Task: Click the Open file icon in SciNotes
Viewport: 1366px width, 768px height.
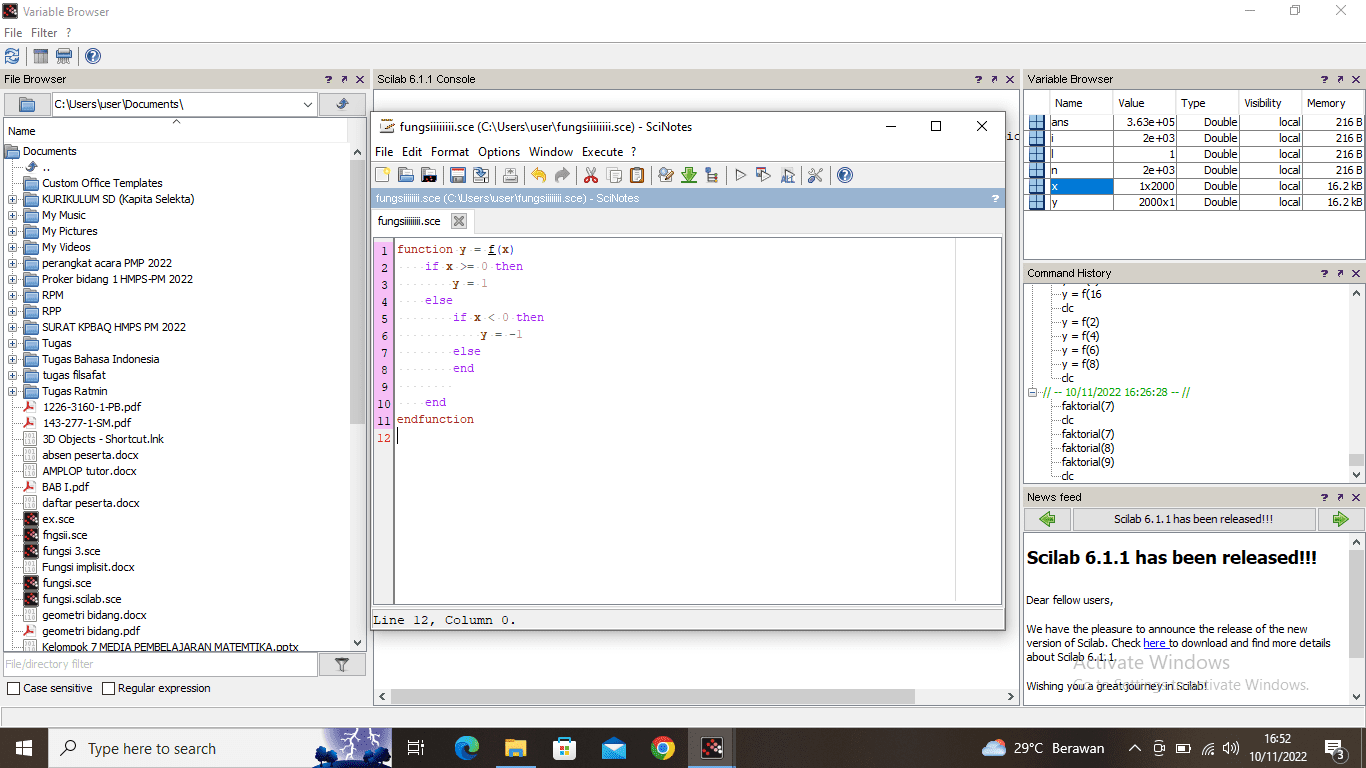Action: pos(406,175)
